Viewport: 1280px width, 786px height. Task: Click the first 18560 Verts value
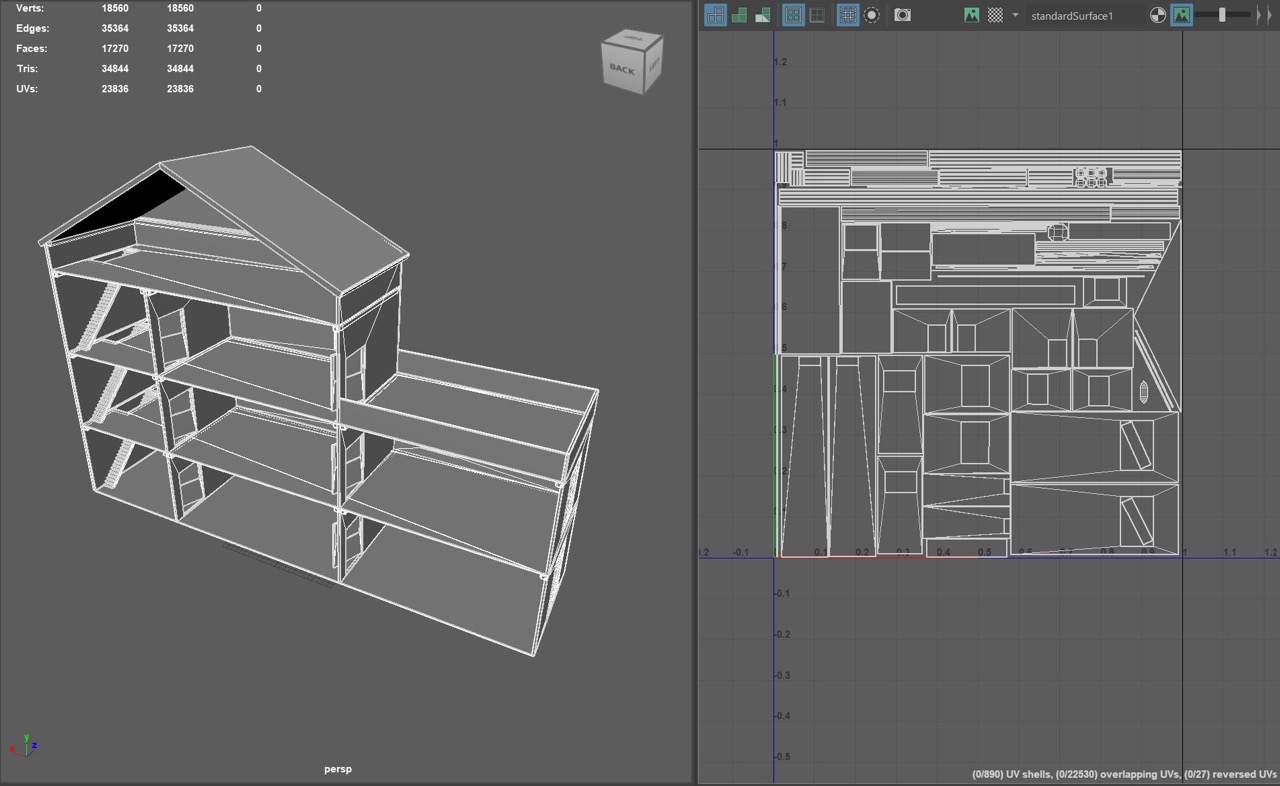[115, 8]
